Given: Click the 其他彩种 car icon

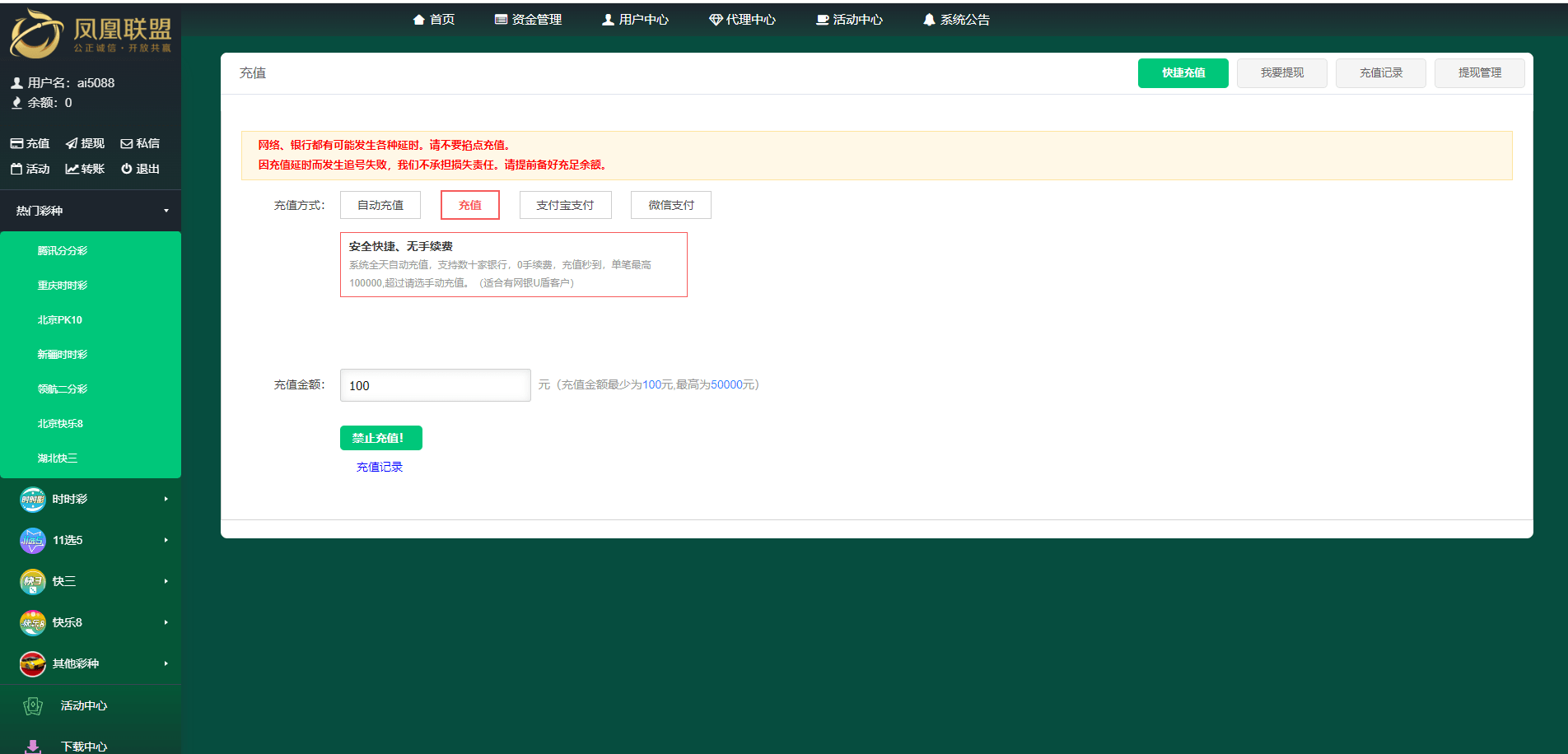Looking at the screenshot, I should pos(32,663).
